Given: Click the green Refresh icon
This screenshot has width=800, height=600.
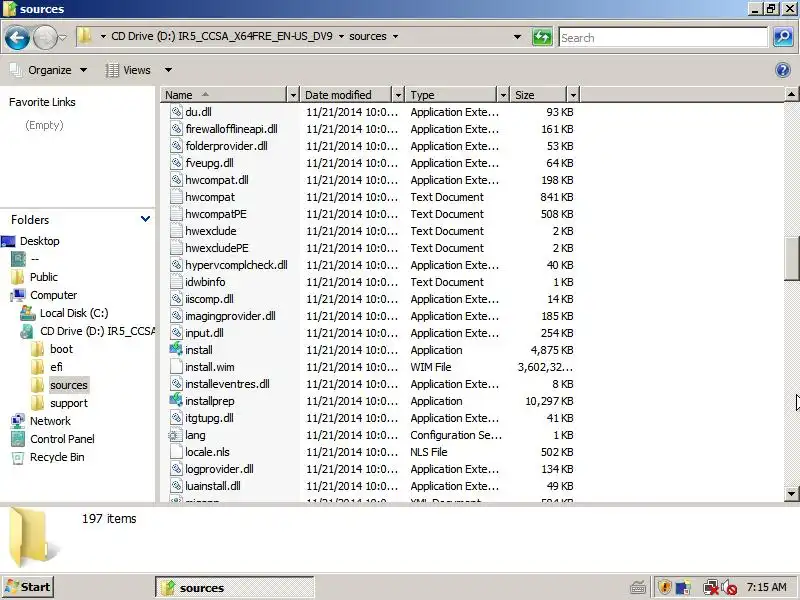Looking at the screenshot, I should pyautogui.click(x=542, y=37).
